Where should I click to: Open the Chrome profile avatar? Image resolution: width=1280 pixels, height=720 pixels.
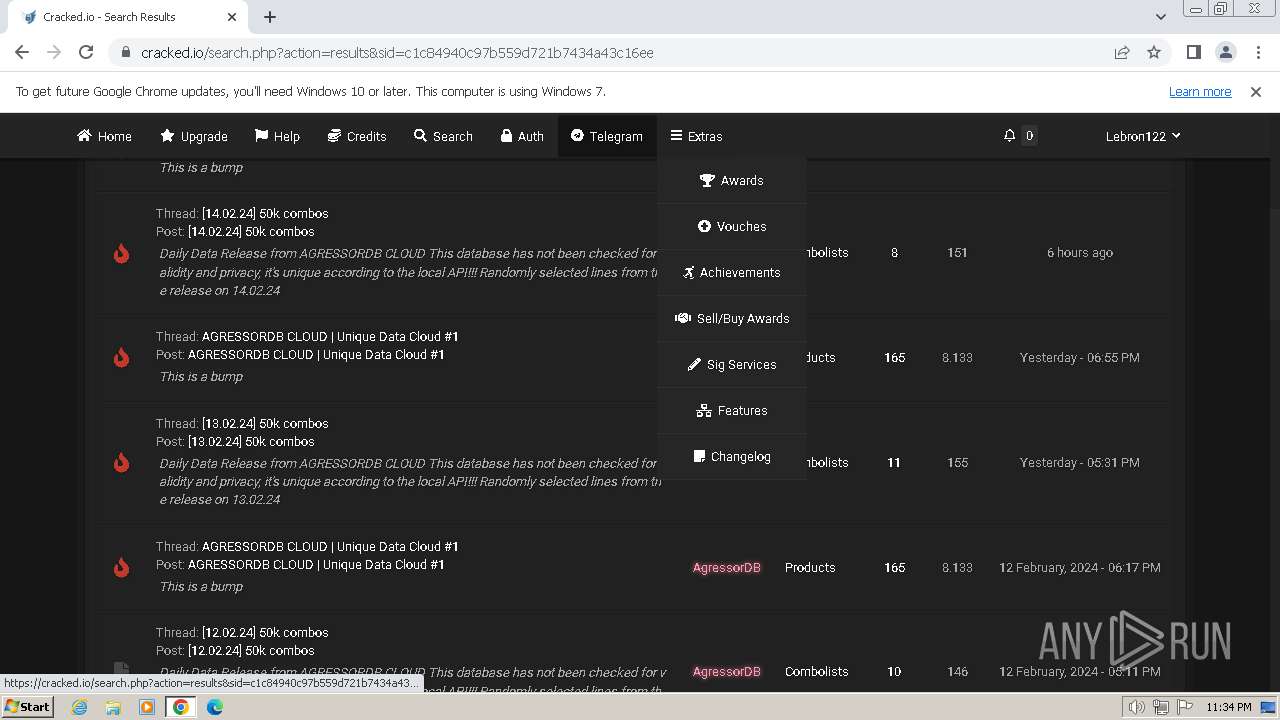coord(1225,52)
